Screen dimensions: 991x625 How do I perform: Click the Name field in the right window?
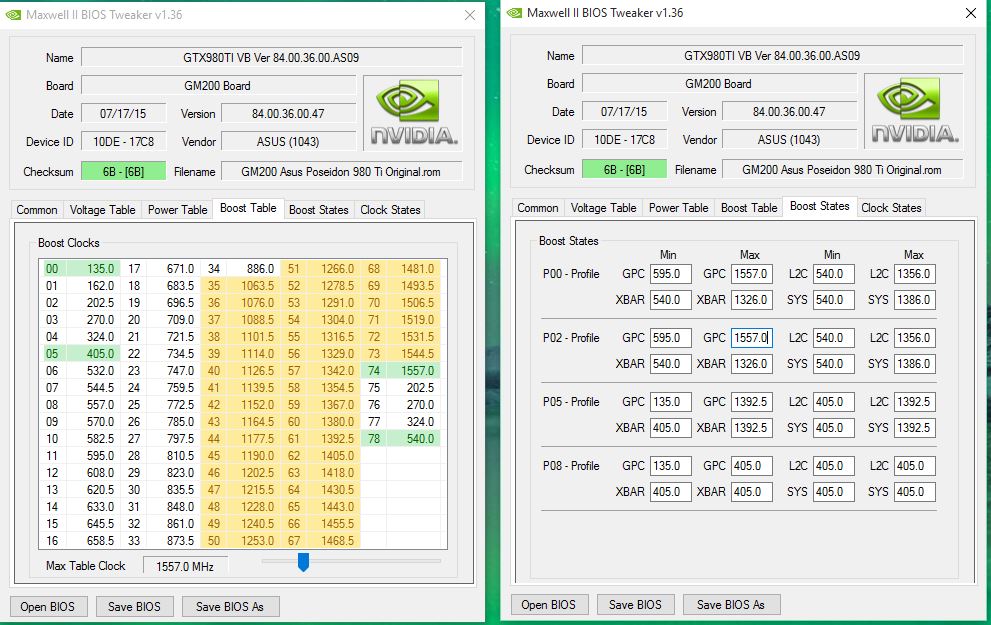[772, 56]
